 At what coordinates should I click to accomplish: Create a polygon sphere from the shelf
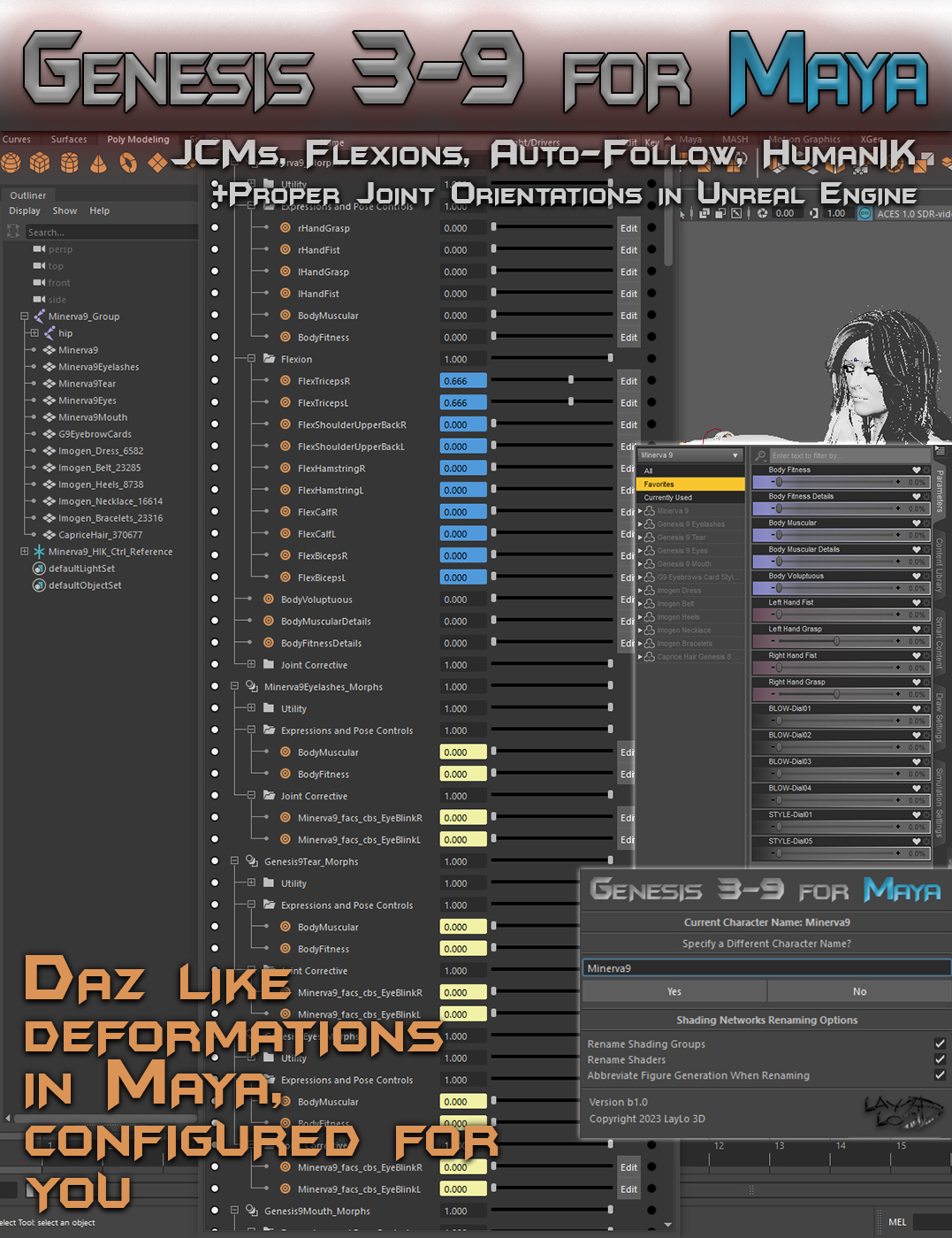(11, 163)
